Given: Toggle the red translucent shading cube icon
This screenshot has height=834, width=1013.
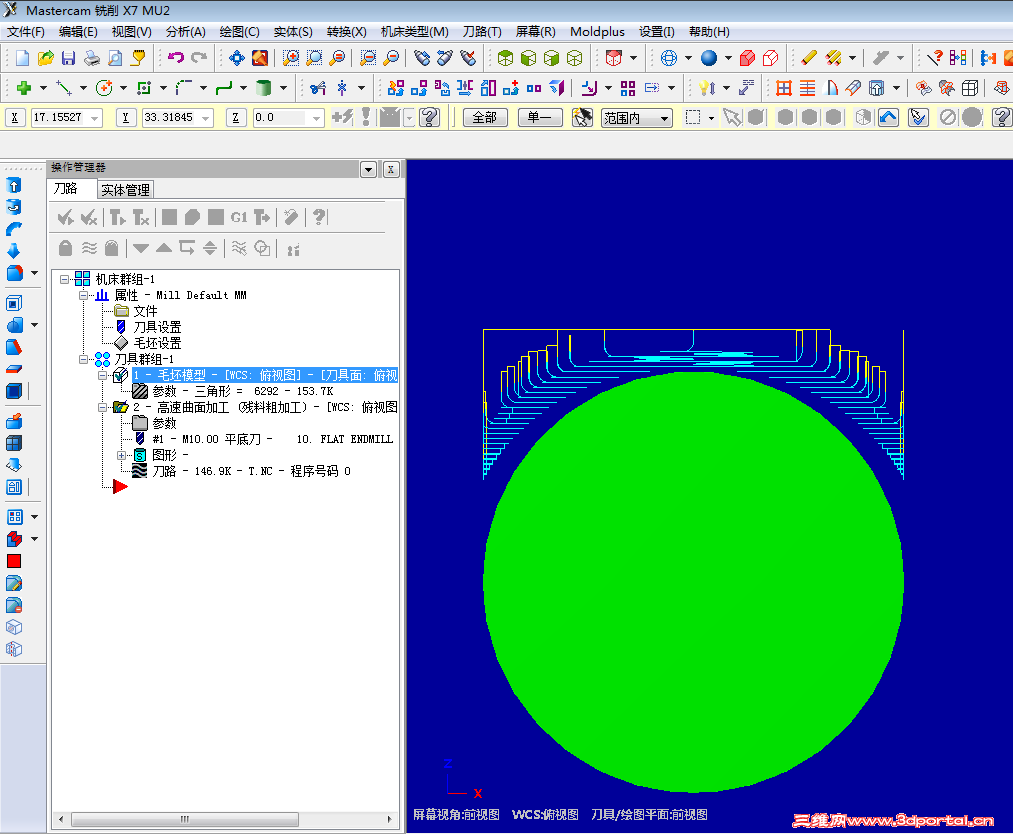Looking at the screenshot, I should pos(747,58).
